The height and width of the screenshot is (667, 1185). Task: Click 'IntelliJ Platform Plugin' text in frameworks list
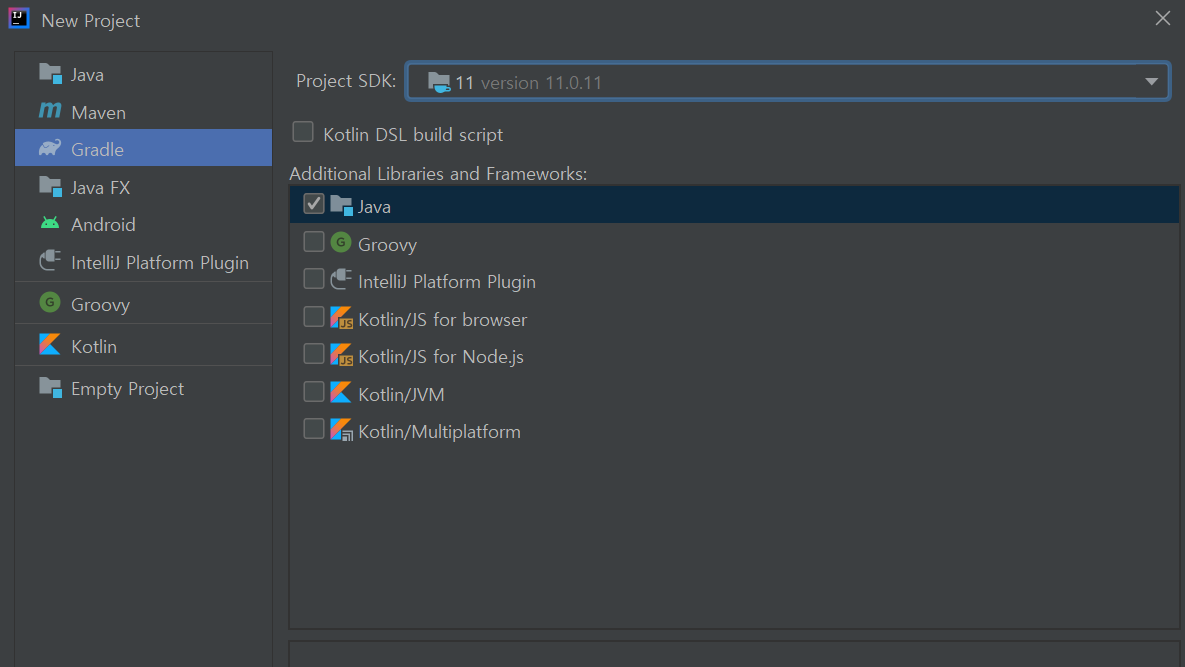click(447, 282)
